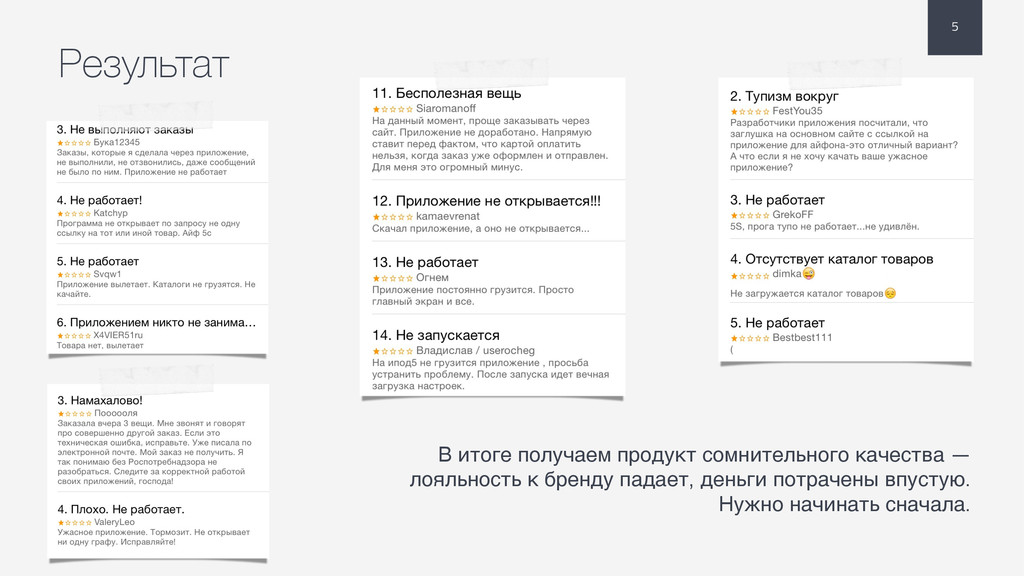
Task: Click star rating beside Svqw1
Action: [74, 275]
